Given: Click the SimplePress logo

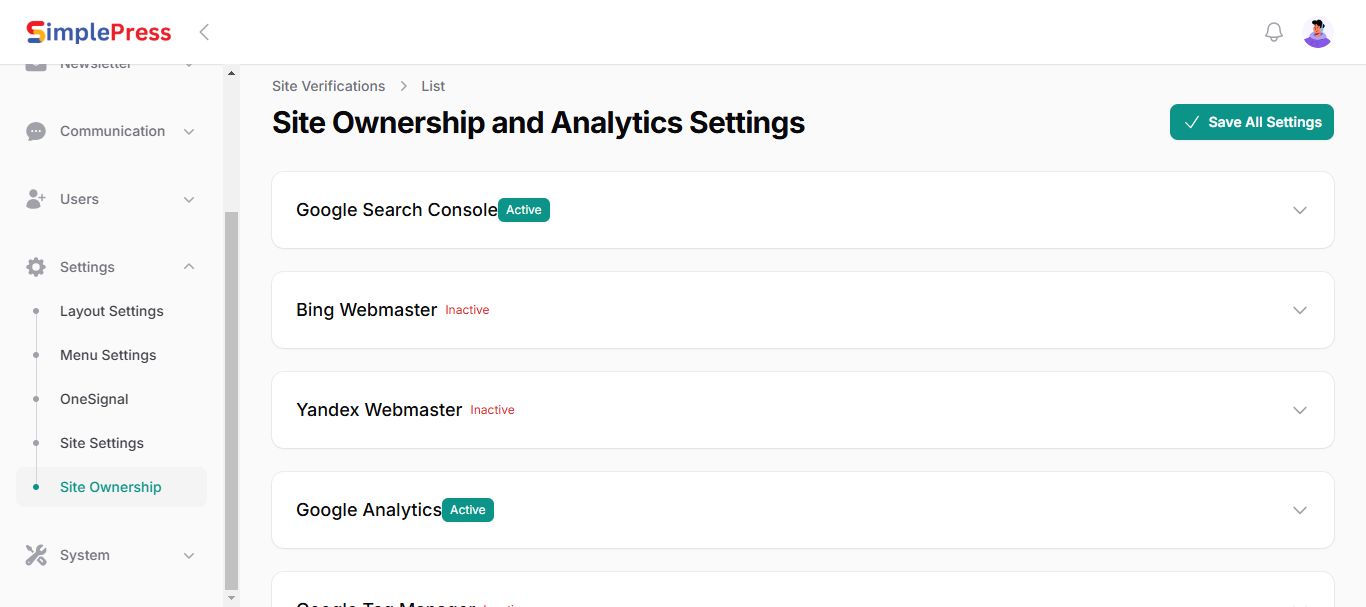Looking at the screenshot, I should tap(98, 32).
